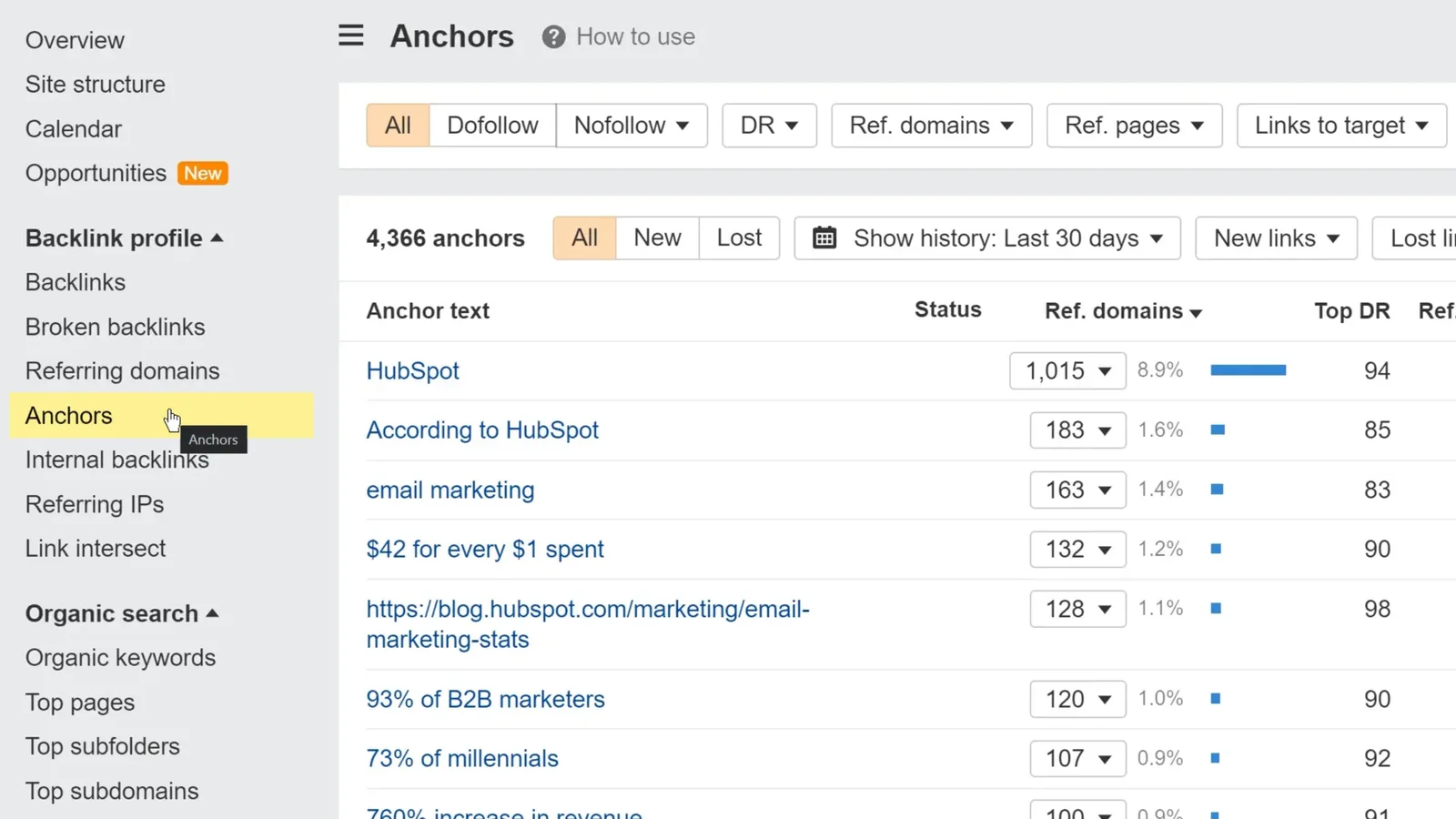Click the HubSpot blue ref domains bar
Image resolution: width=1456 pixels, height=819 pixels.
1248,370
